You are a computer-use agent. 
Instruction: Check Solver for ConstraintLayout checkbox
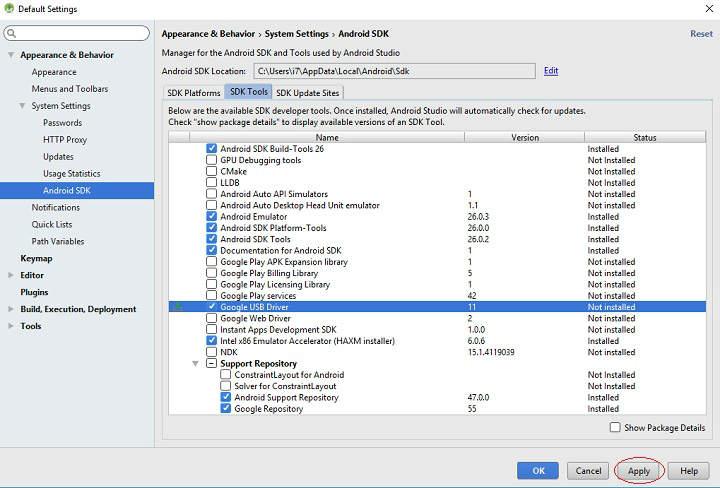225,386
